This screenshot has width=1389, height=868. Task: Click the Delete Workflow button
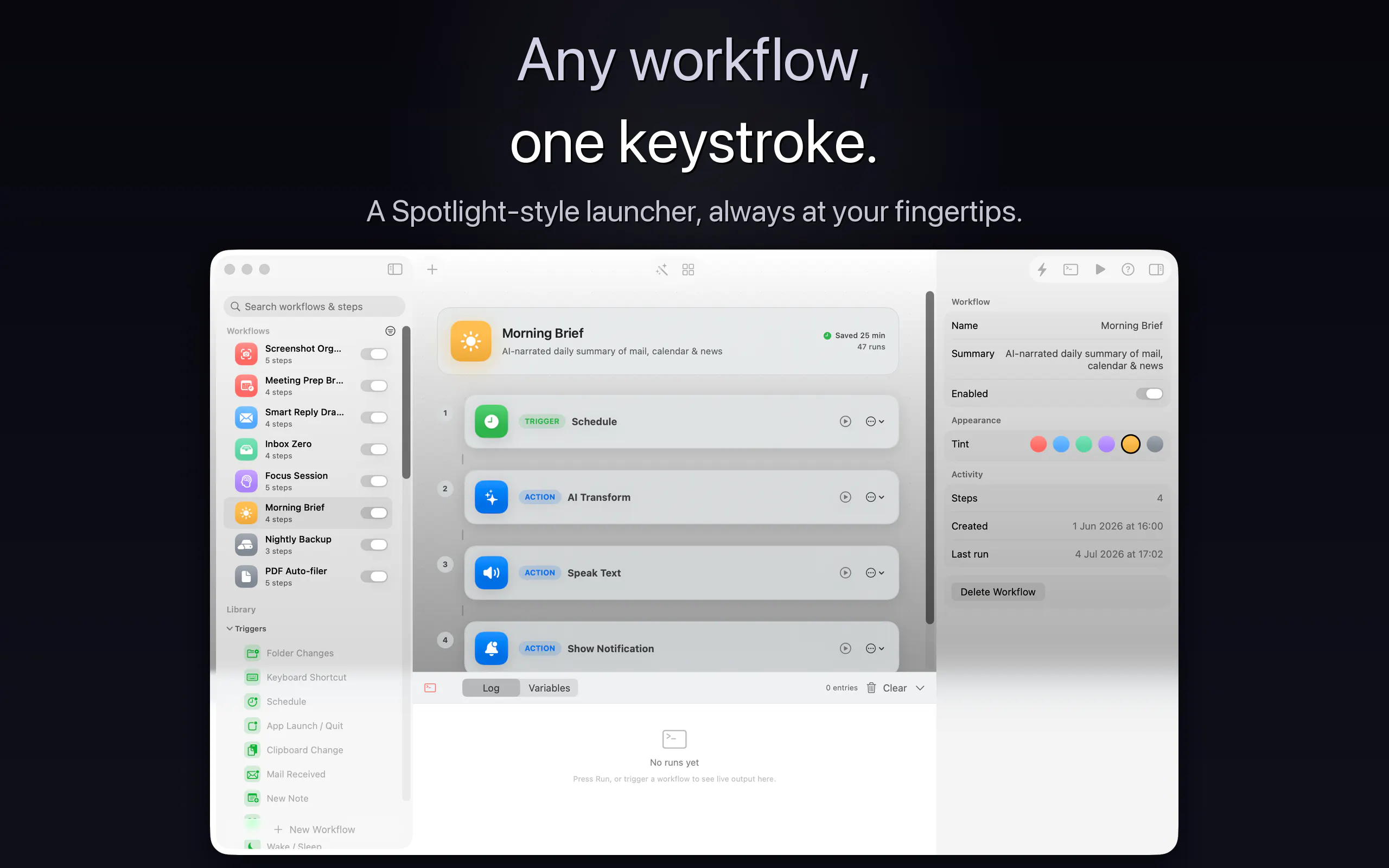[998, 592]
